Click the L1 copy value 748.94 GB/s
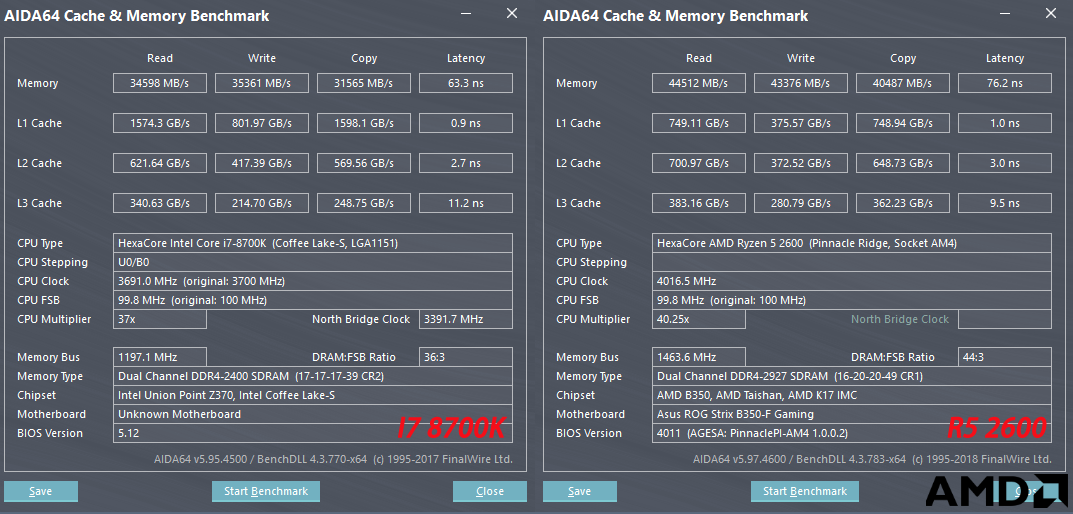This screenshot has height=514, width=1073. point(903,123)
